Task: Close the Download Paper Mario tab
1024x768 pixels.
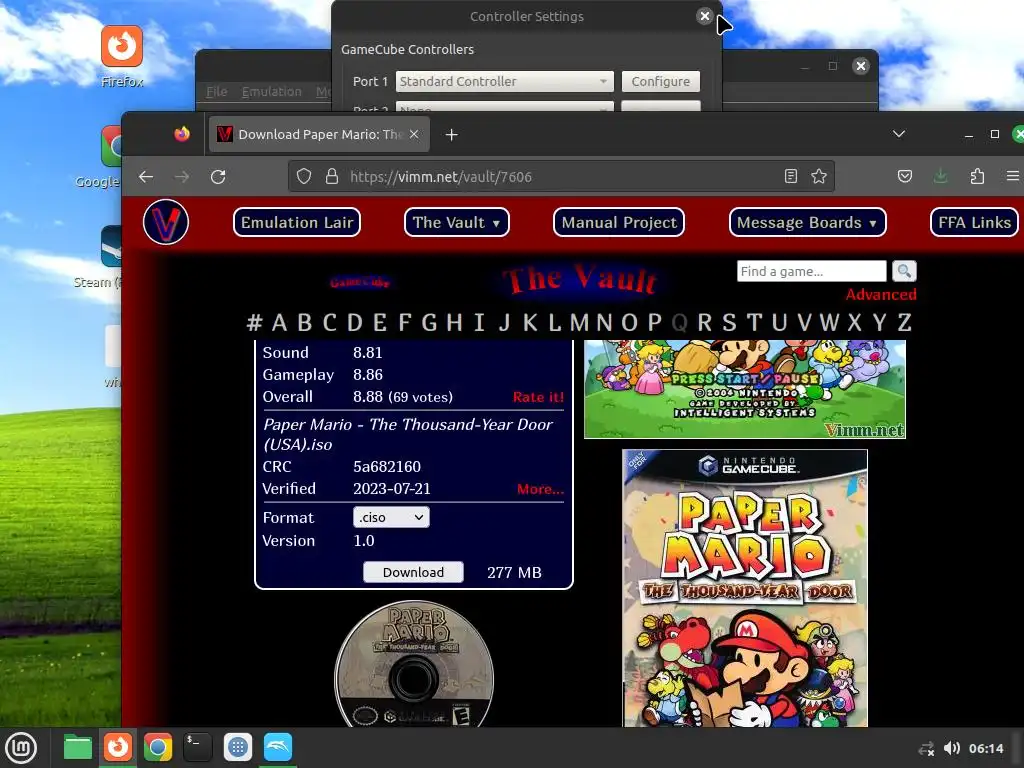Action: (414, 135)
